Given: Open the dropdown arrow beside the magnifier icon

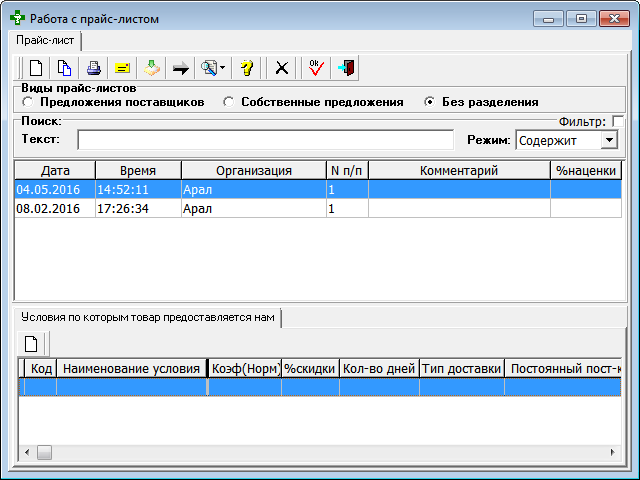Looking at the screenshot, I should pyautogui.click(x=223, y=68).
